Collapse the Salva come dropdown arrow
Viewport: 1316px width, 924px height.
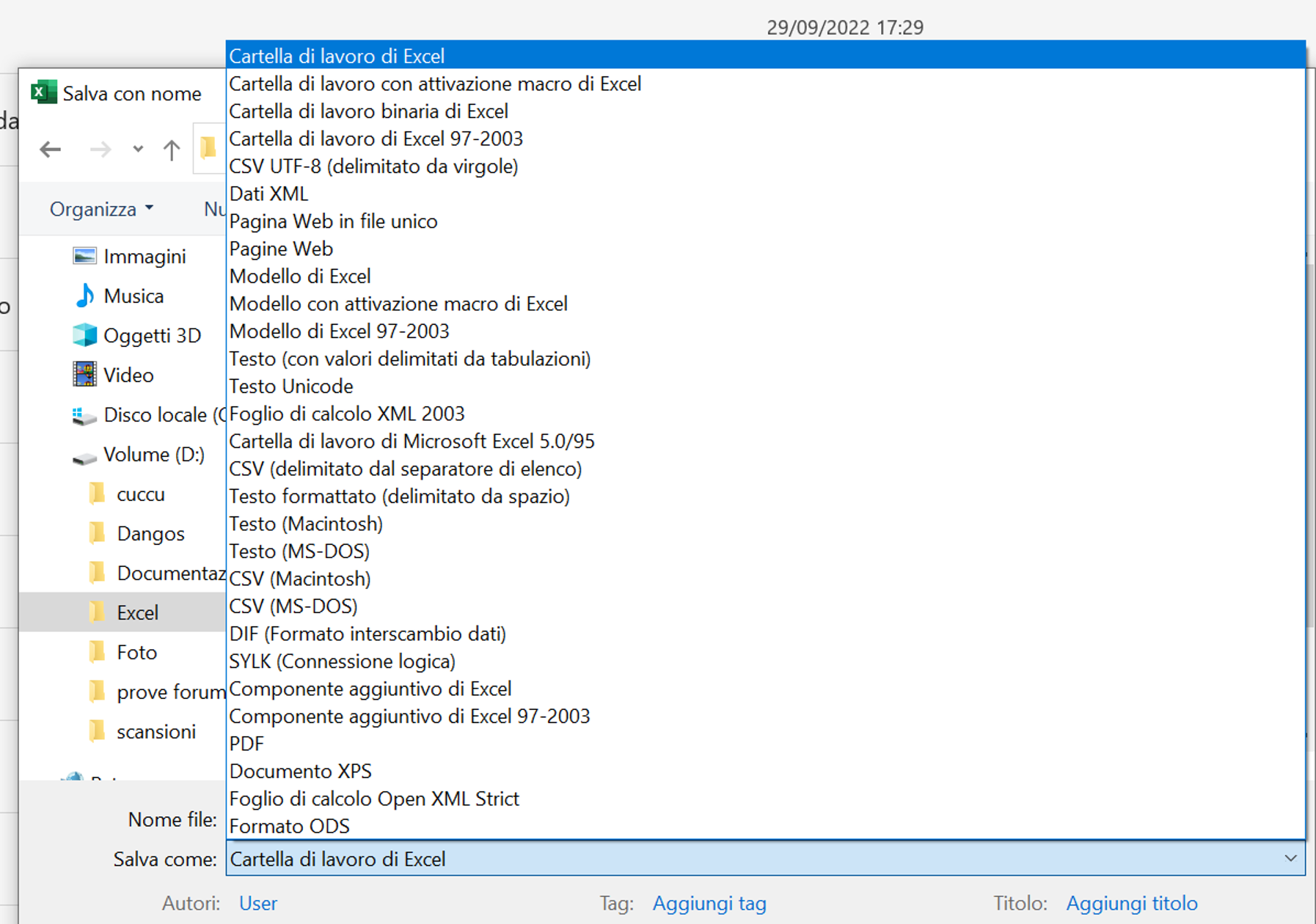pyautogui.click(x=1290, y=858)
